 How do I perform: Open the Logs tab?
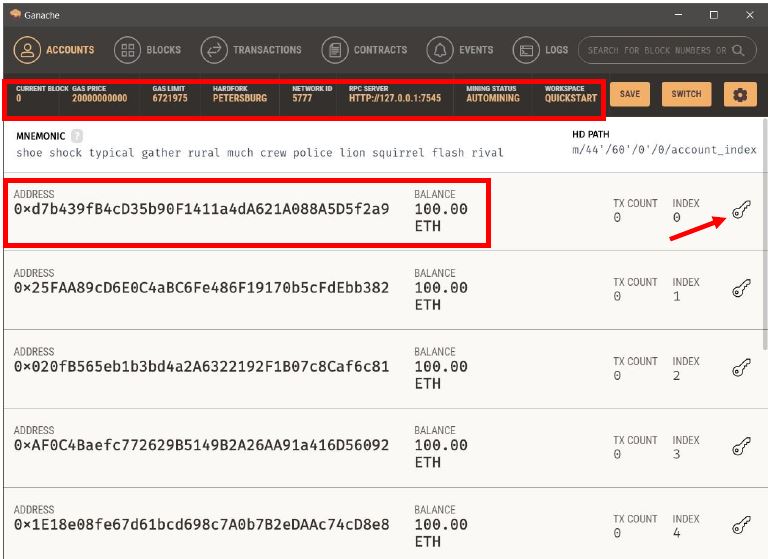click(541, 50)
